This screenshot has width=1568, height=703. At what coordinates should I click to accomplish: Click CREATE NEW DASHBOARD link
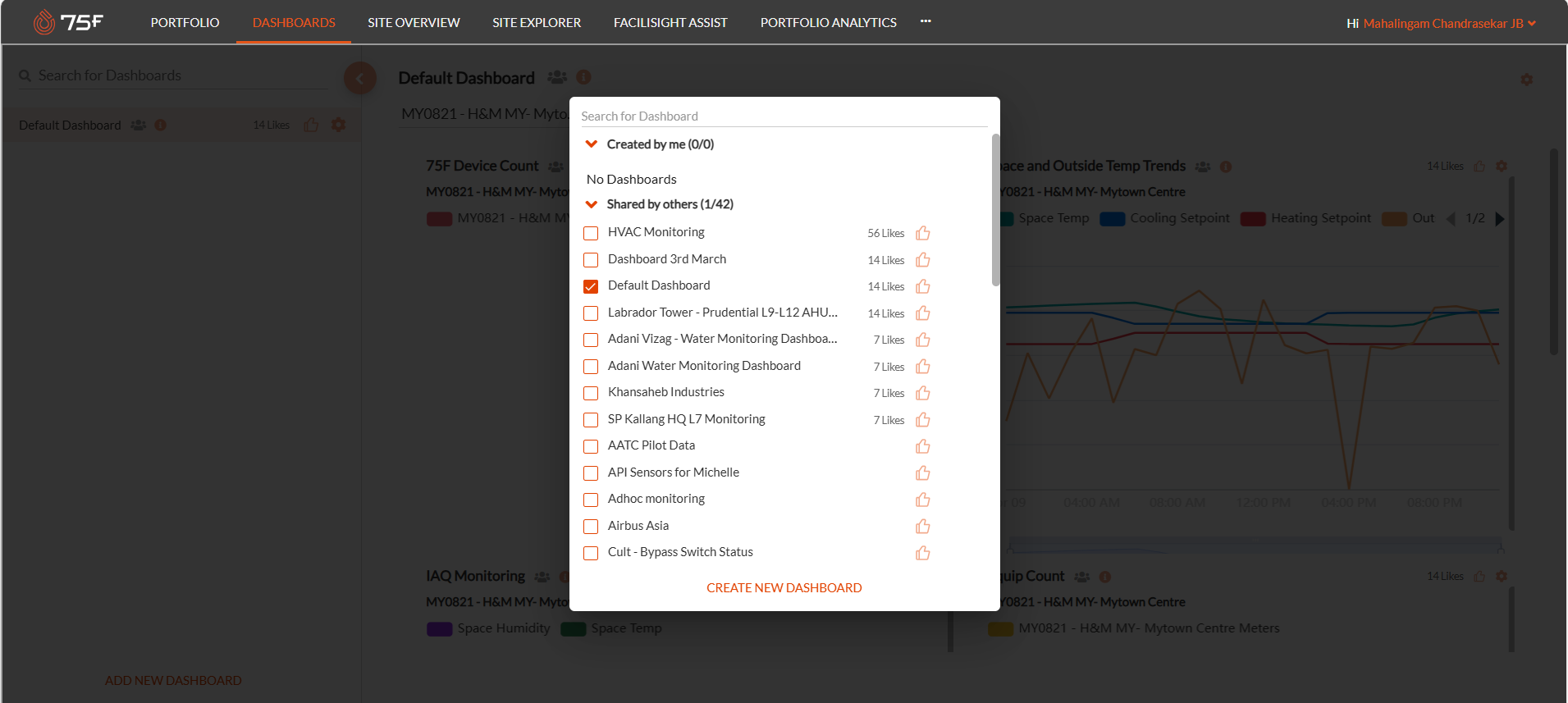[784, 587]
